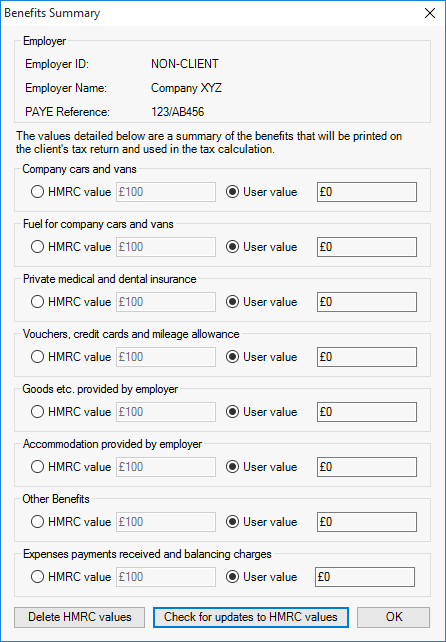
Task: Check for updates to HMRC values
Action: coord(251,617)
